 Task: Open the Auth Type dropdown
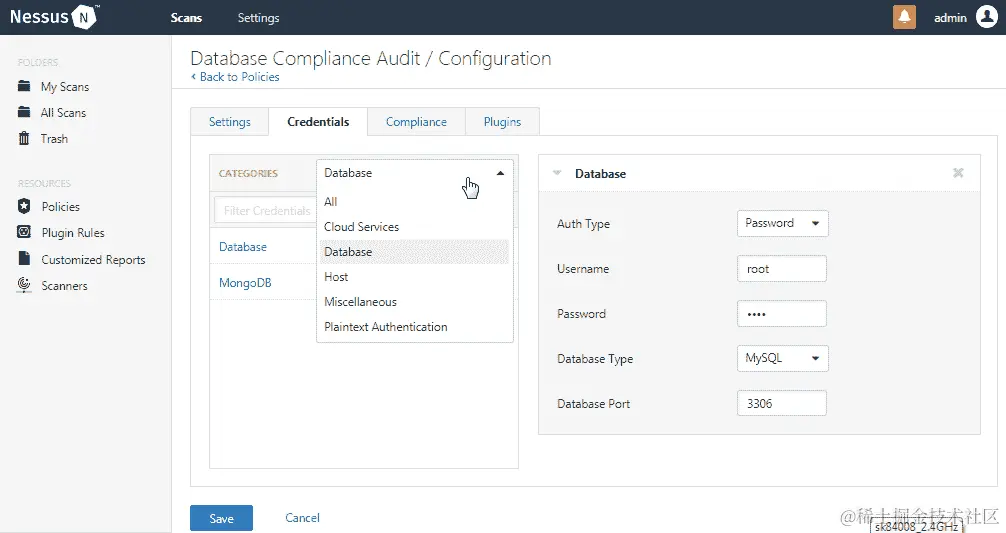click(782, 223)
